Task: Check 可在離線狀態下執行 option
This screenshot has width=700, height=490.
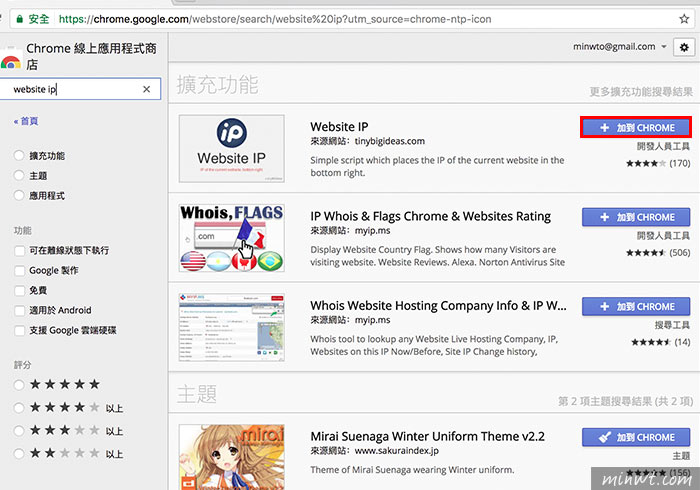Action: point(19,250)
